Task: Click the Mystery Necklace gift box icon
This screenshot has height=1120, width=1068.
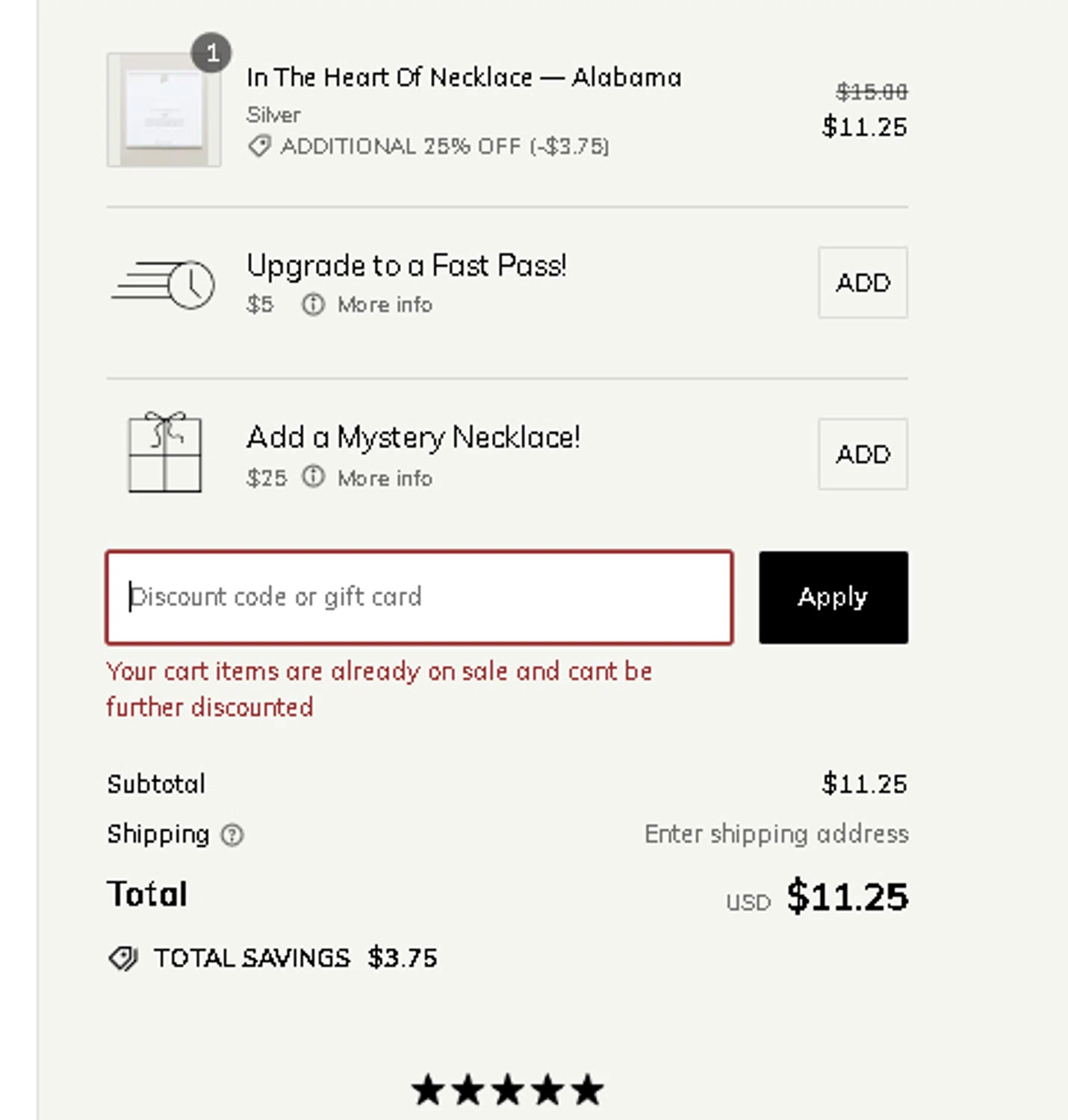Action: (x=164, y=452)
